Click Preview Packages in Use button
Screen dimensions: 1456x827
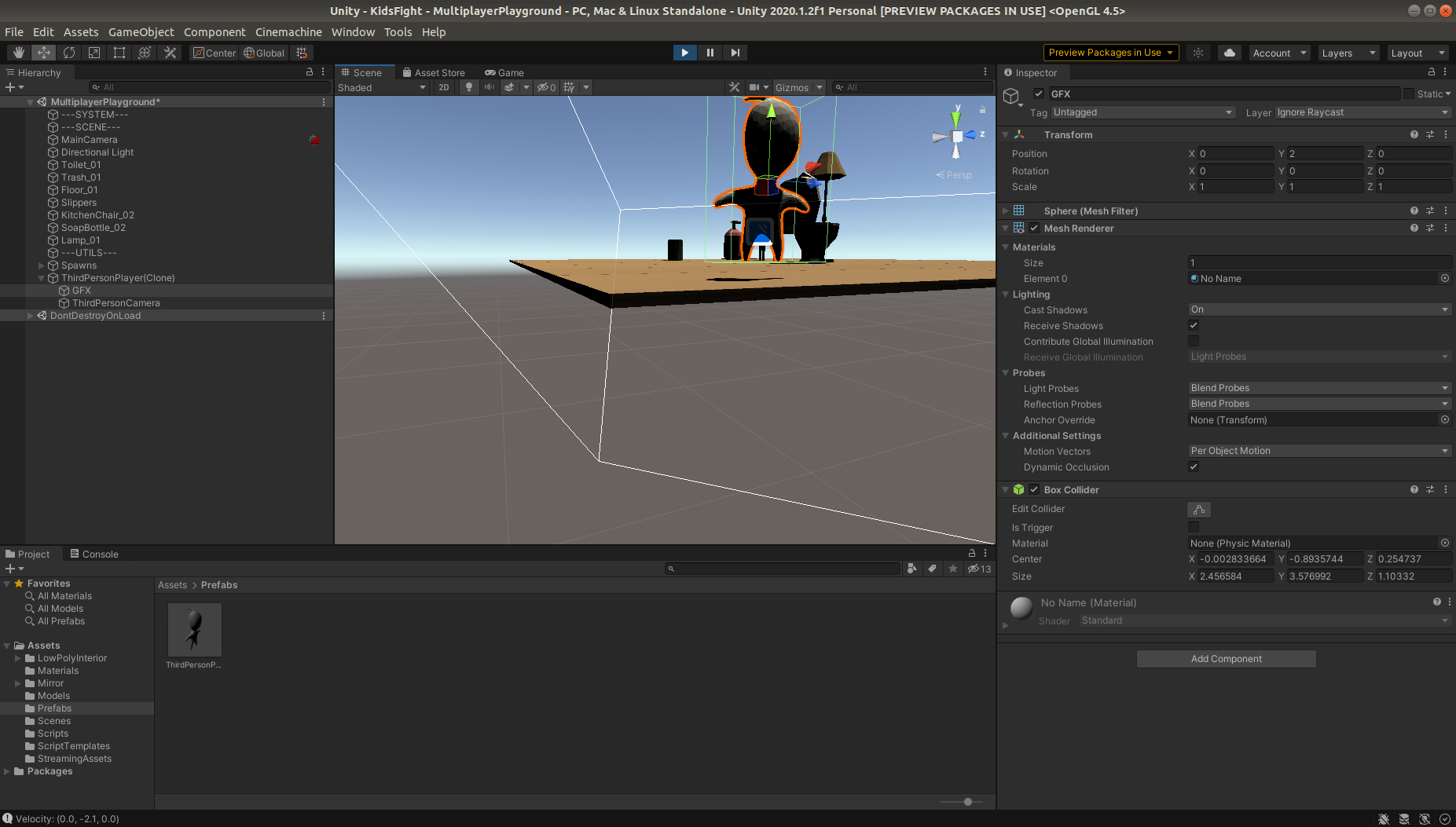pos(1111,53)
